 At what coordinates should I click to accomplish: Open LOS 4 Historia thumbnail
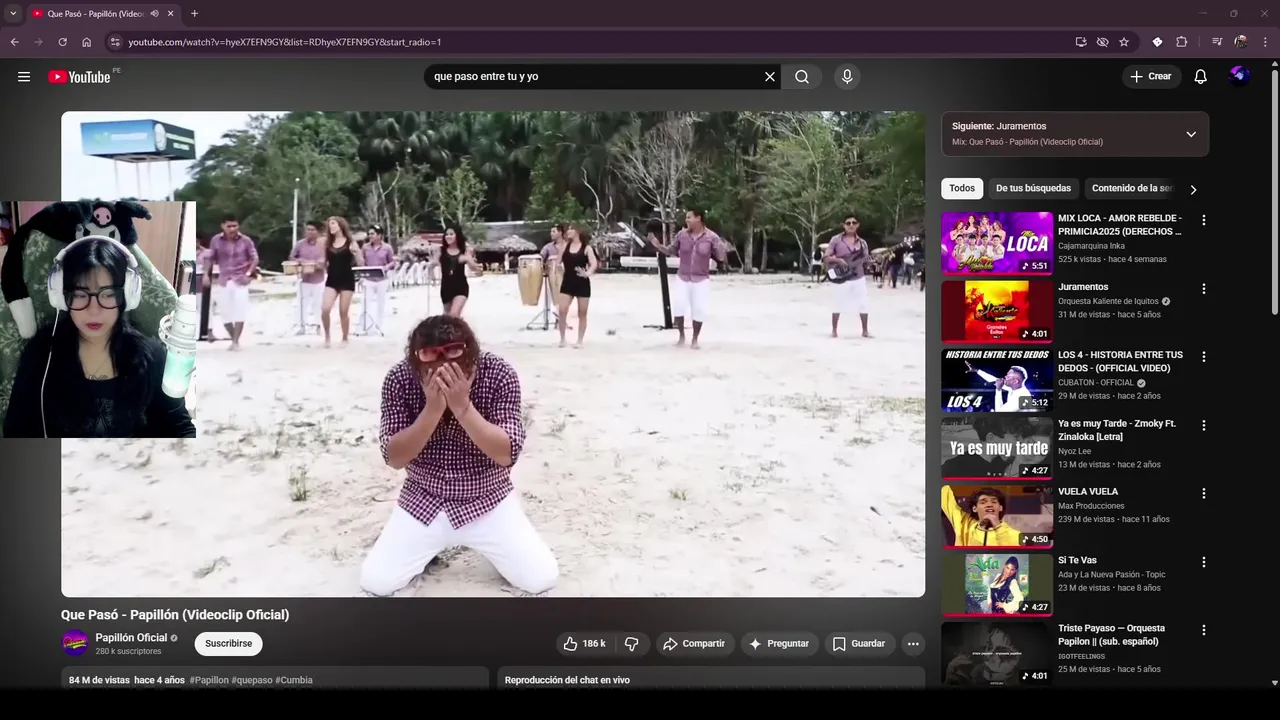tap(996, 380)
